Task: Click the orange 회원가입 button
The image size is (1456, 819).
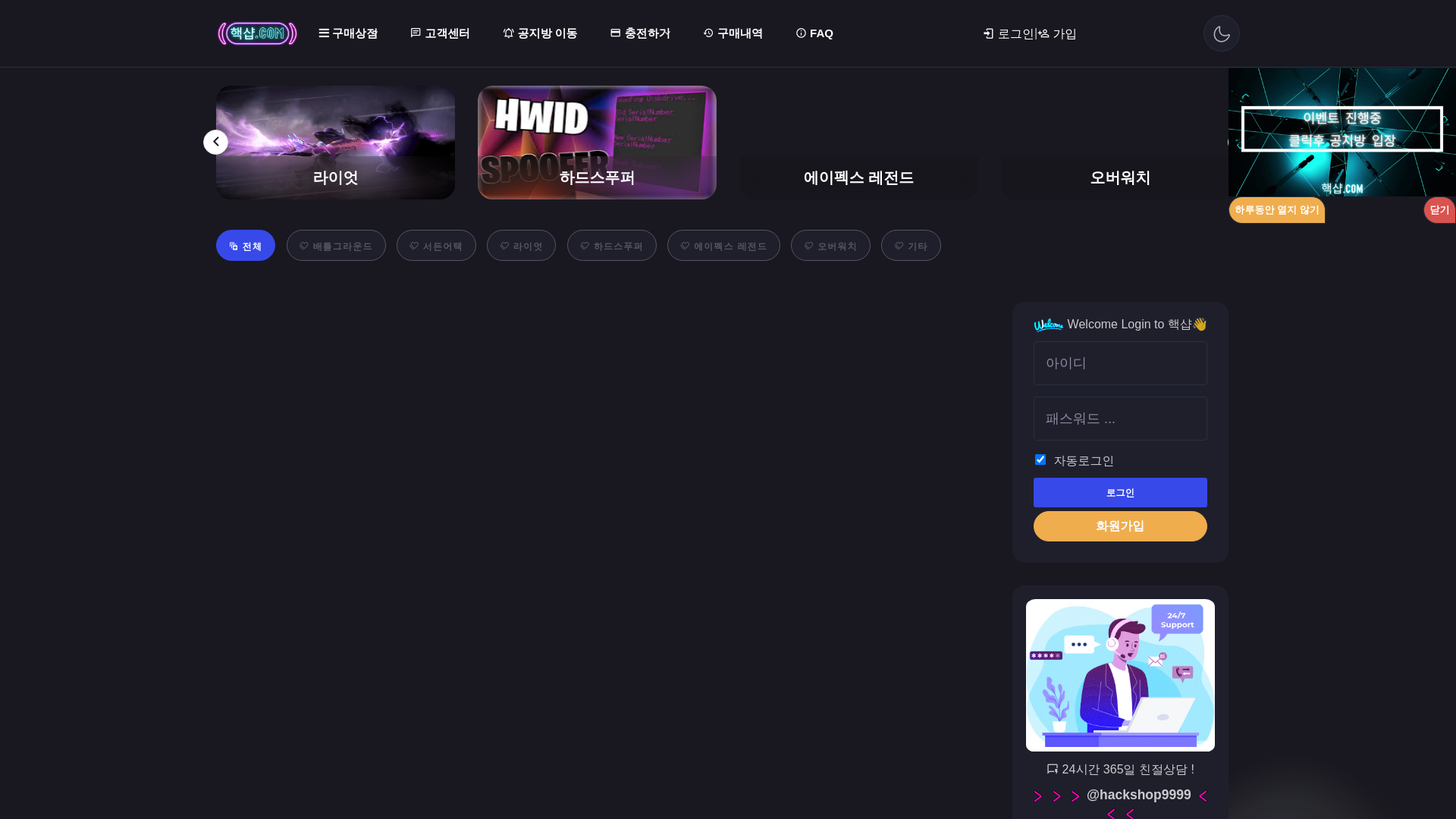Action: (1120, 526)
